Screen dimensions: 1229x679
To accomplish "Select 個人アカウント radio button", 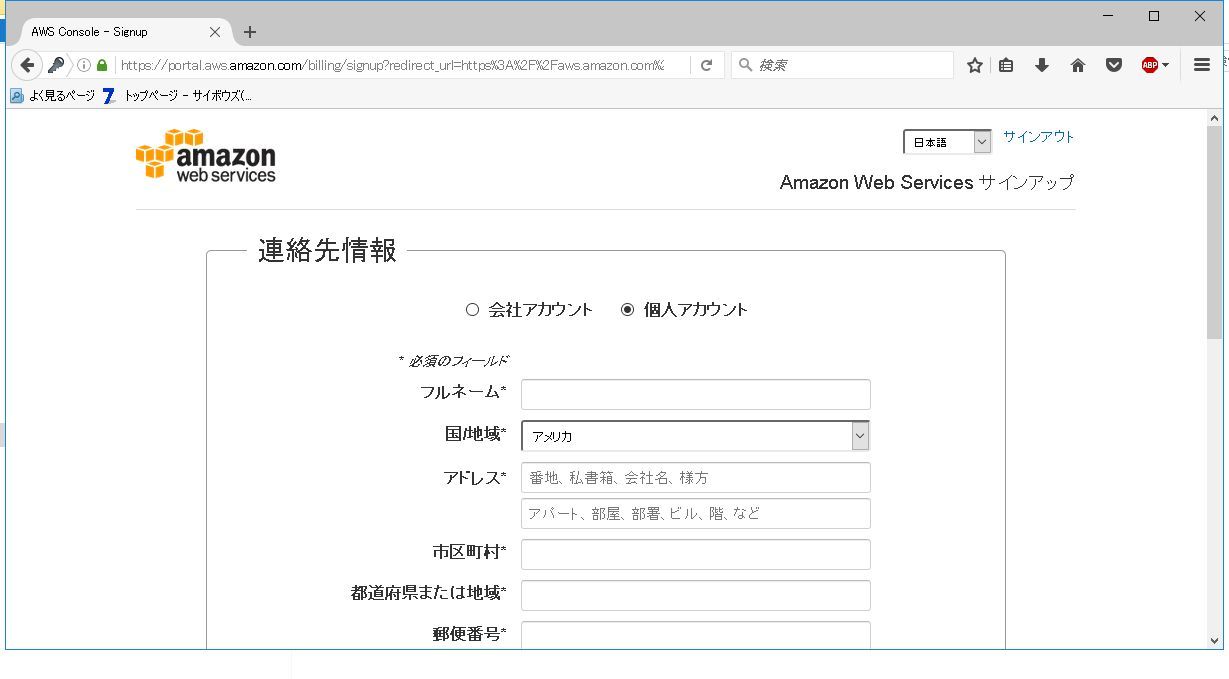I will (x=627, y=310).
